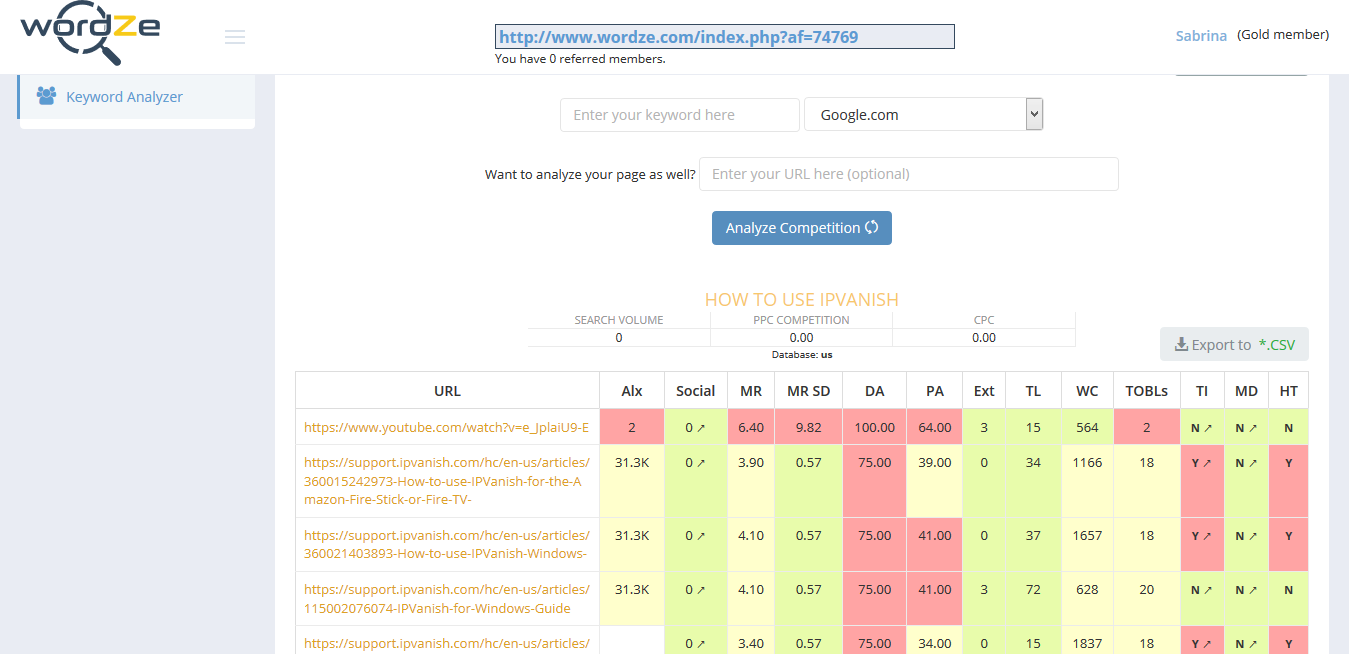Click the PA value 64.00
This screenshot has height=654, width=1349.
pos(935,428)
